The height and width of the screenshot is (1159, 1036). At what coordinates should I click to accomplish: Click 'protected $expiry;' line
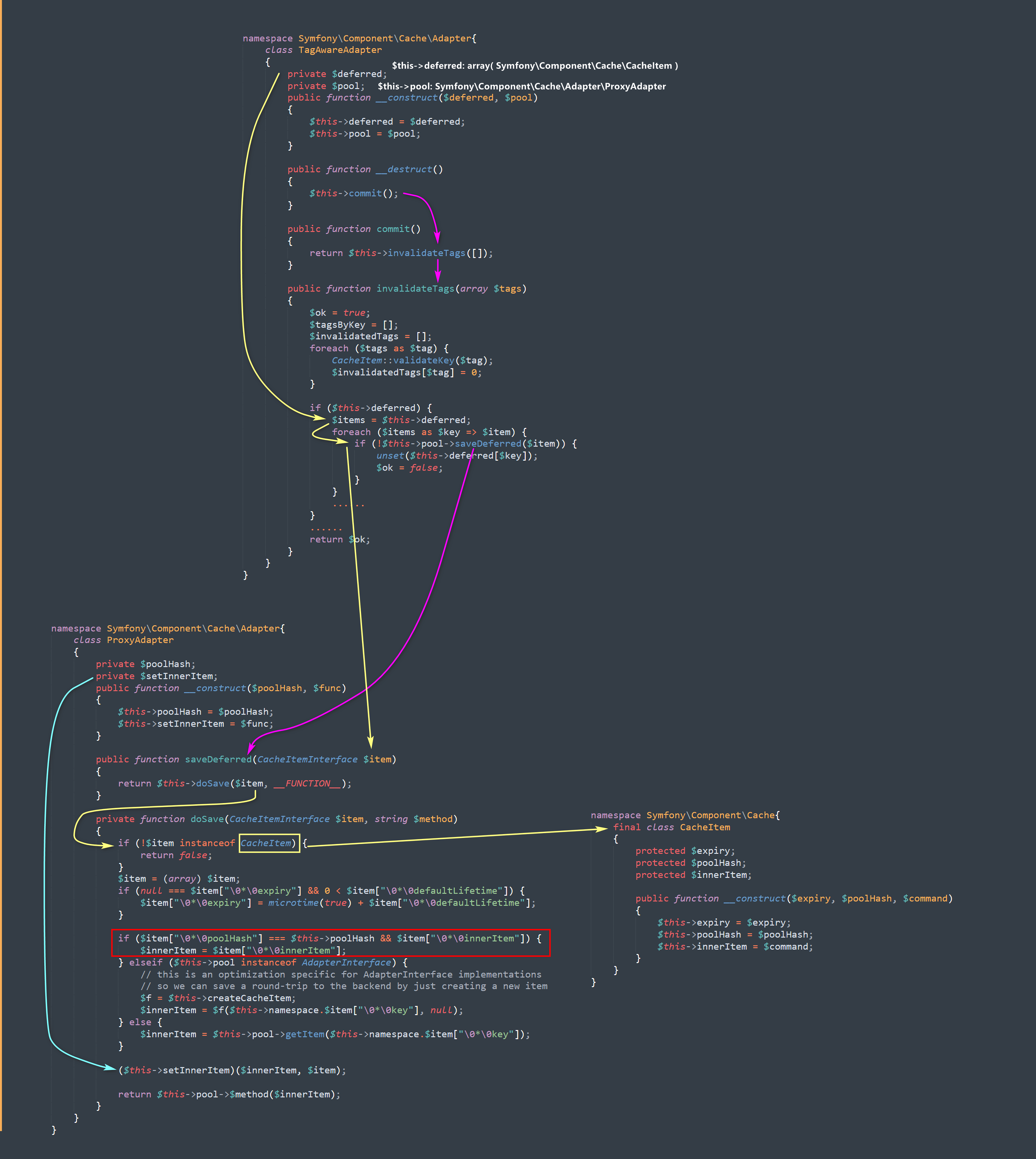(685, 851)
